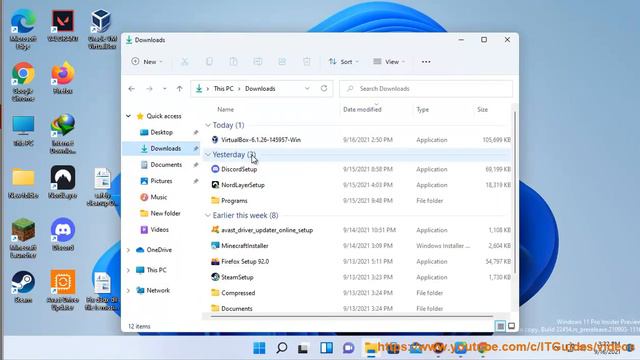640x360 pixels.
Task: Click the Delete trash icon in toolbar
Action: point(307,62)
